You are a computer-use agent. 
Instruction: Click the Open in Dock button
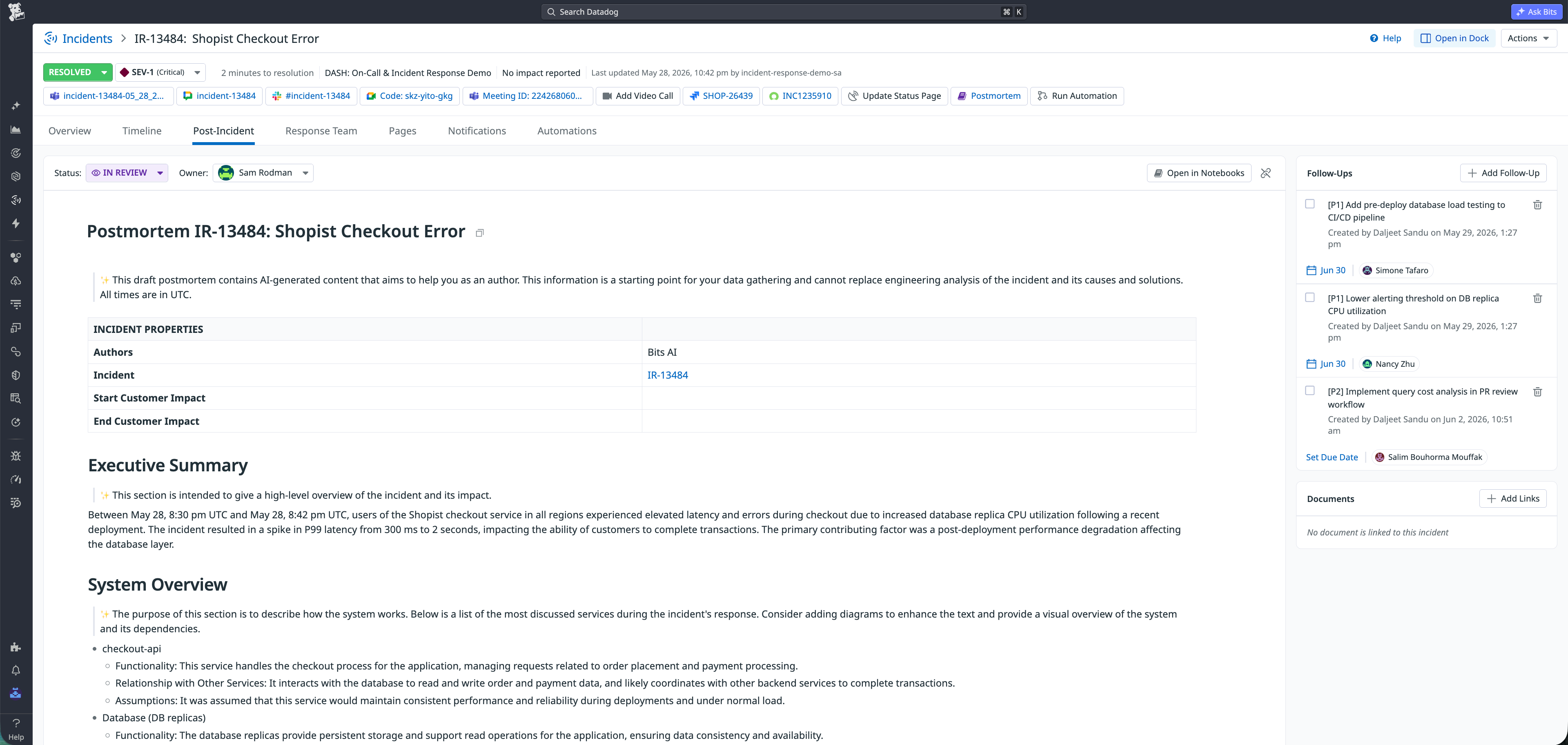pos(1454,38)
